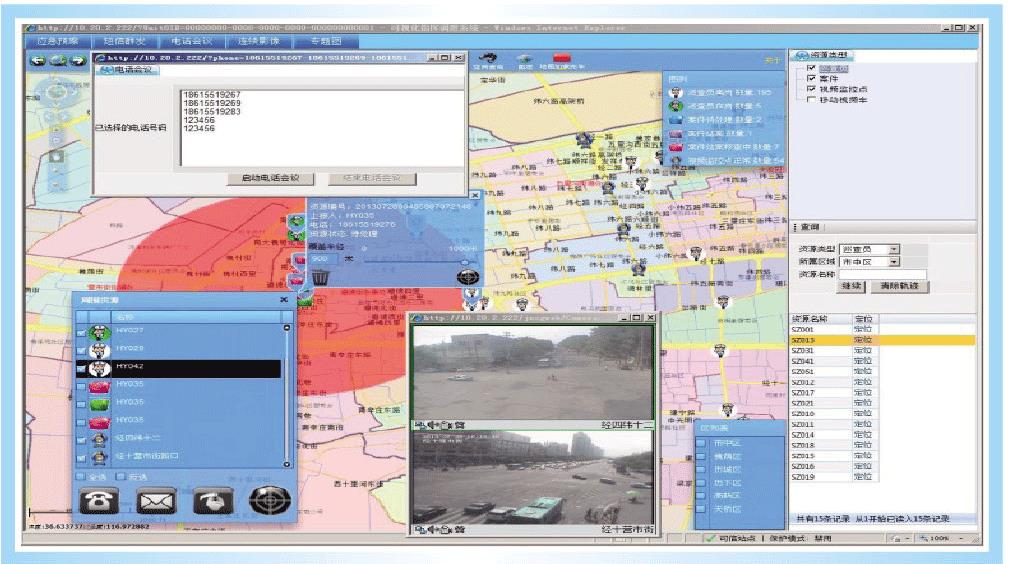
Task: Open the 连续影像 menu tab
Action: click(x=258, y=41)
